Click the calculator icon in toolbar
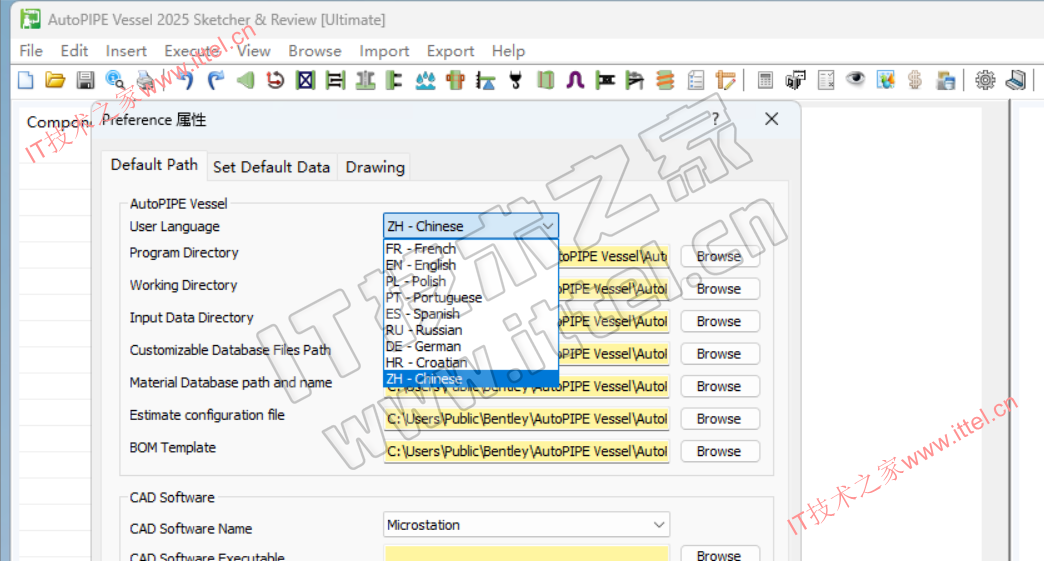Image resolution: width=1044 pixels, height=561 pixels. [x=765, y=80]
